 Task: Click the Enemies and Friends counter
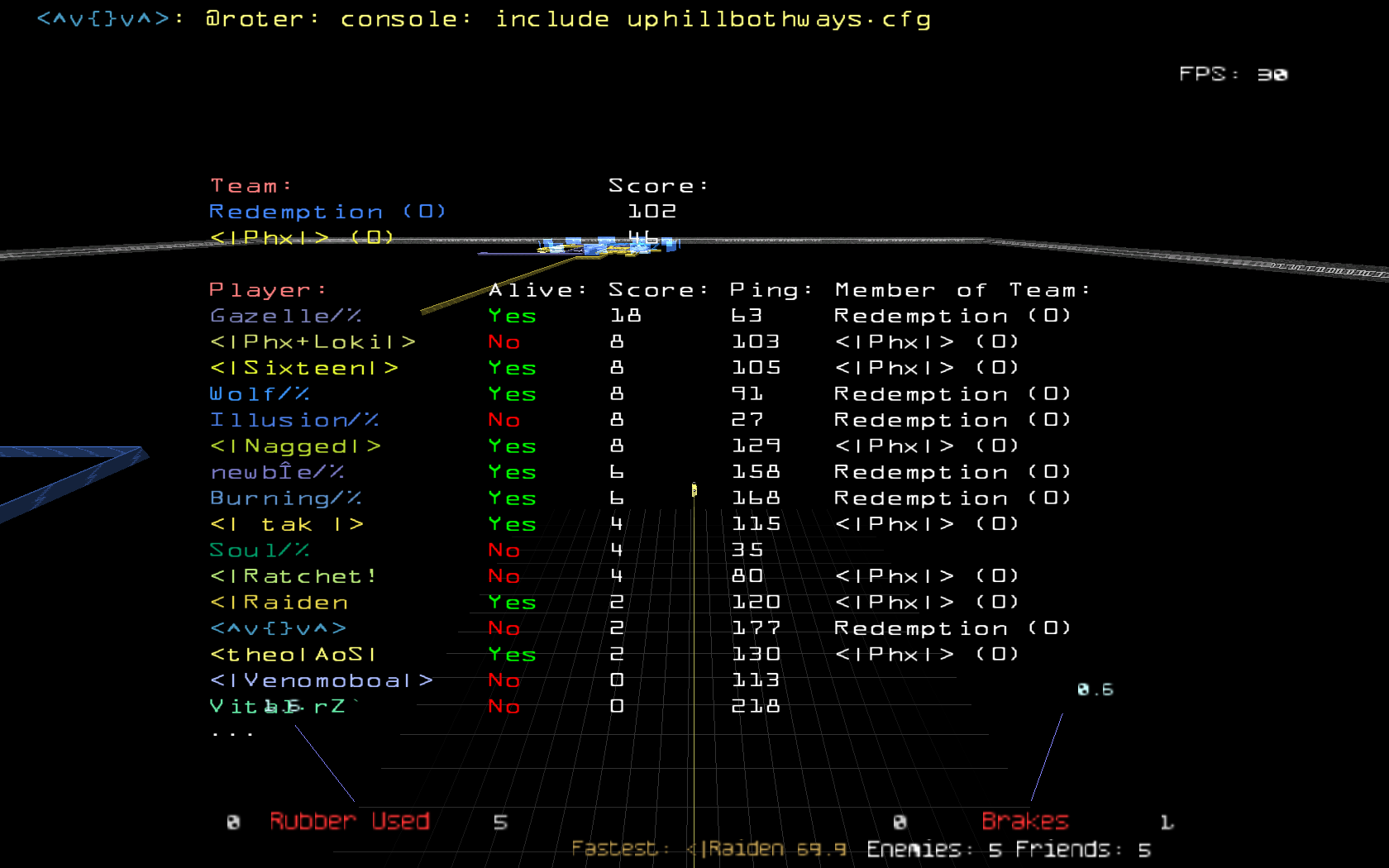click(1008, 850)
